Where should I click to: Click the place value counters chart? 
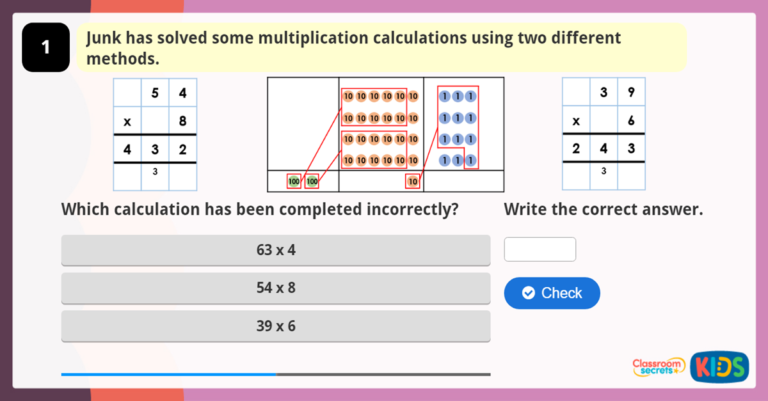click(x=385, y=134)
